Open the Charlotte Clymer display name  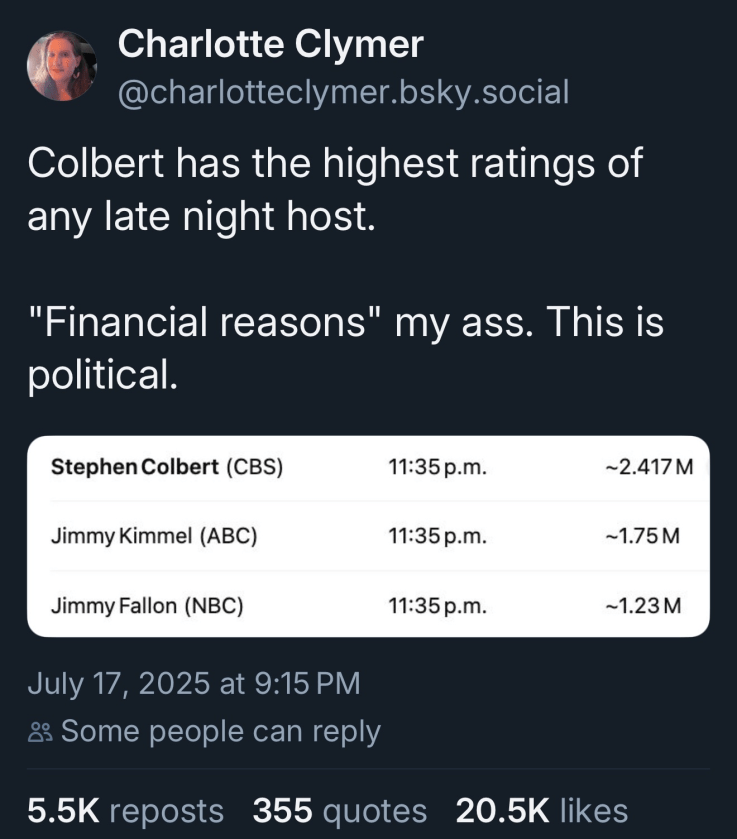pos(270,44)
